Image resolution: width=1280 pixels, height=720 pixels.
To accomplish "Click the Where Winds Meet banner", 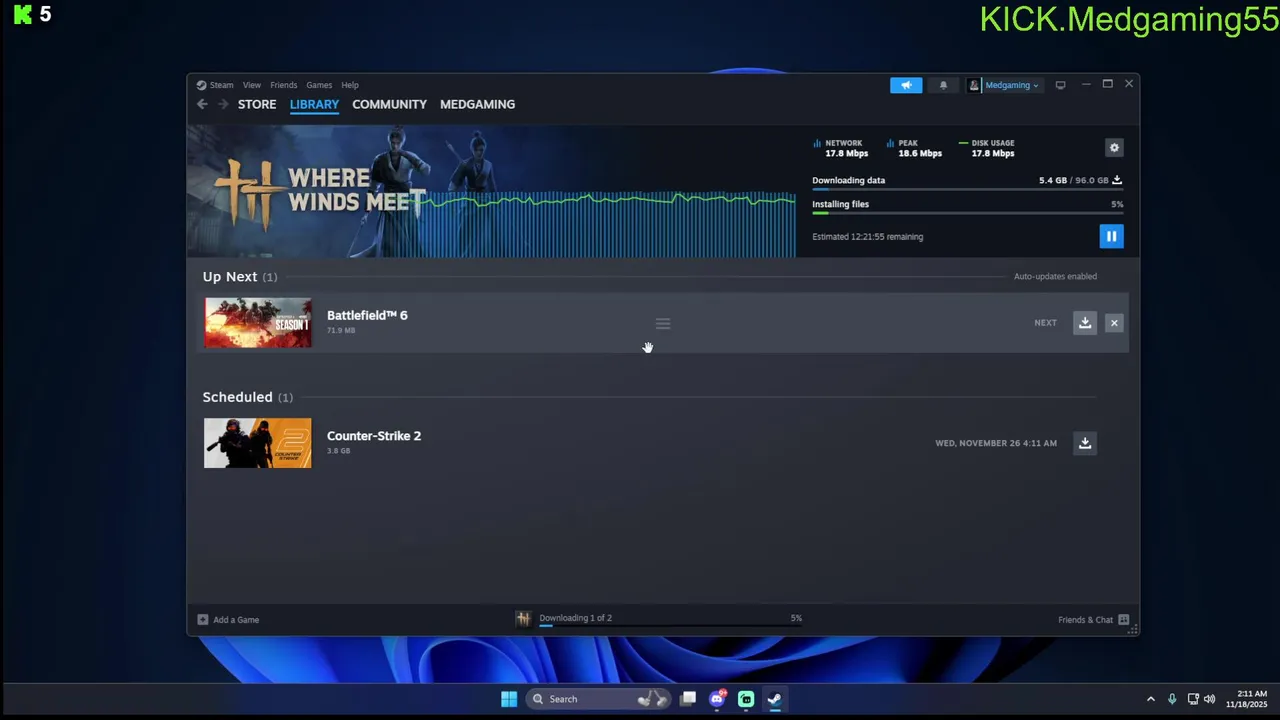I will [492, 191].
